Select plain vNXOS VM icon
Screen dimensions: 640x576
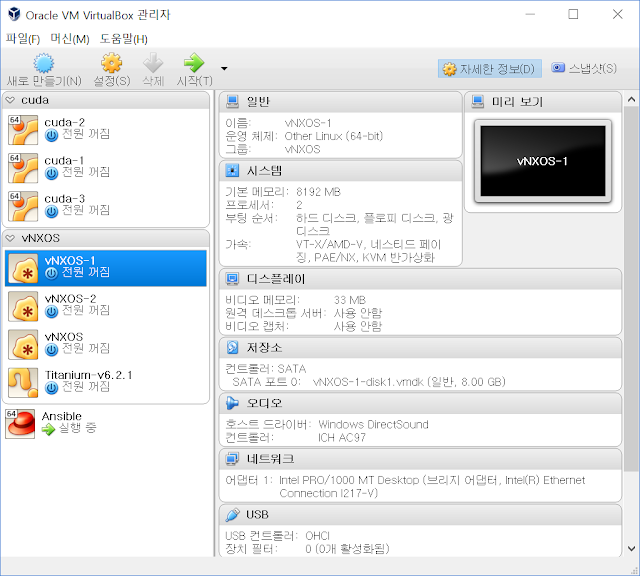[23, 345]
